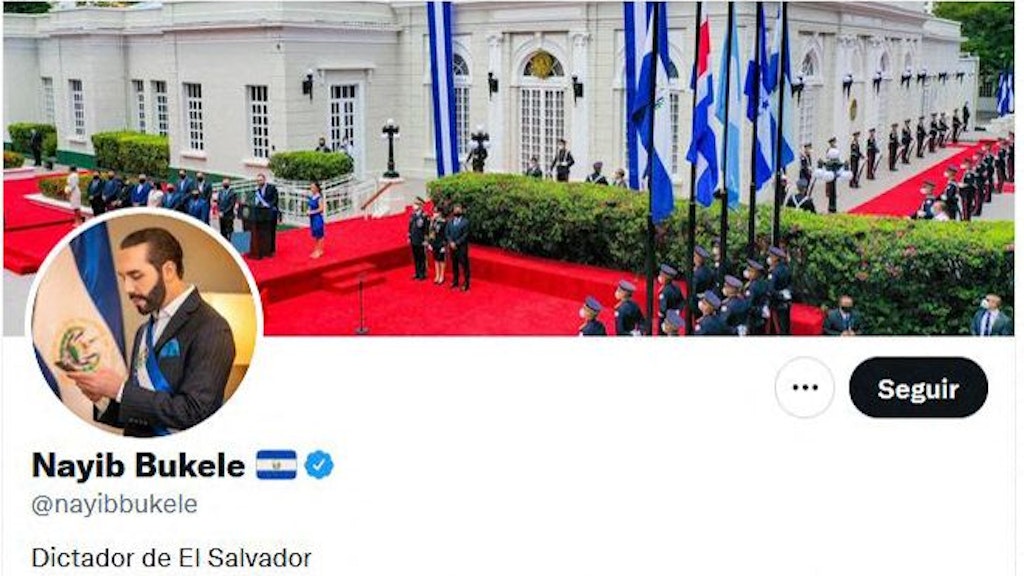
Task: Click the red carpet steps in header
Action: (351, 276)
